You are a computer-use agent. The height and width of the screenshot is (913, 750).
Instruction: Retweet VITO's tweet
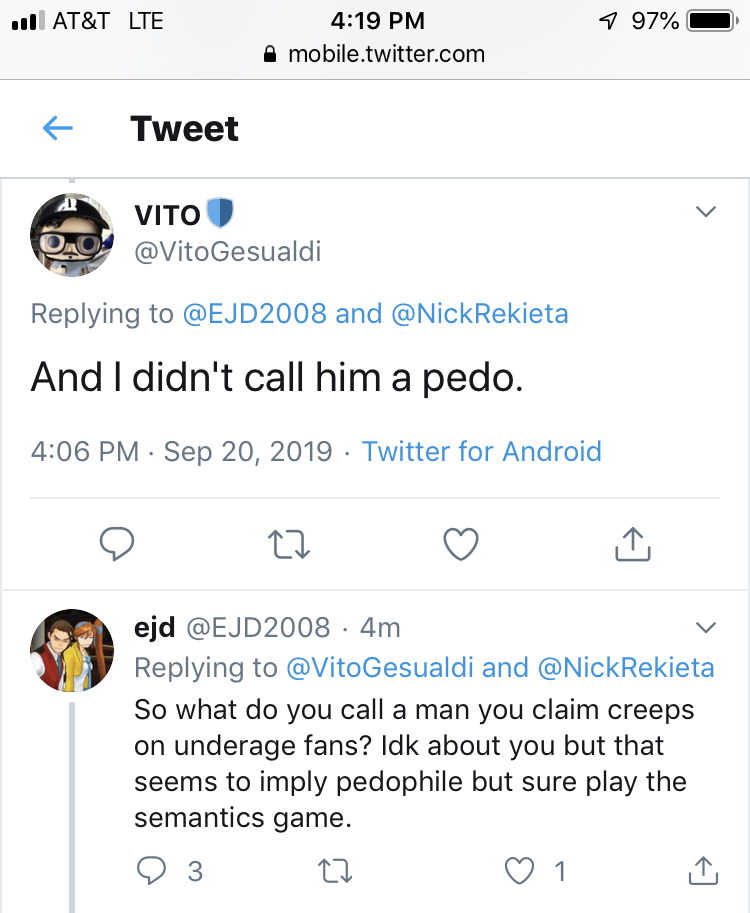pos(289,544)
